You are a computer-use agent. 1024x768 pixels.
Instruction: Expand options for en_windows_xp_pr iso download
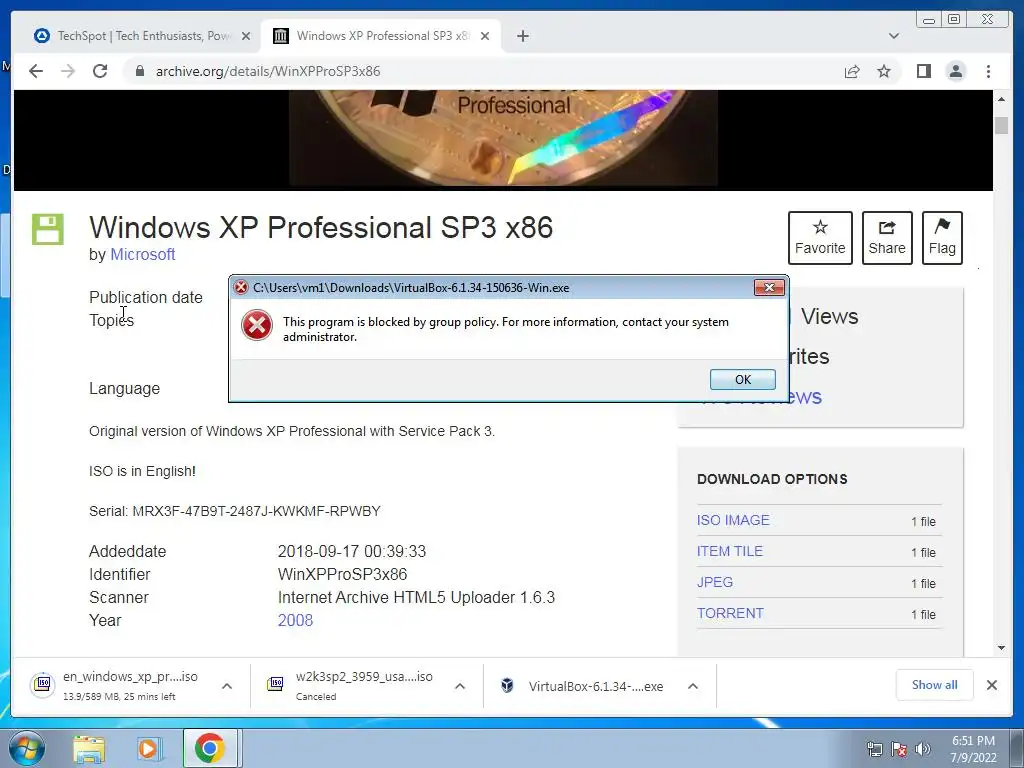(x=227, y=686)
